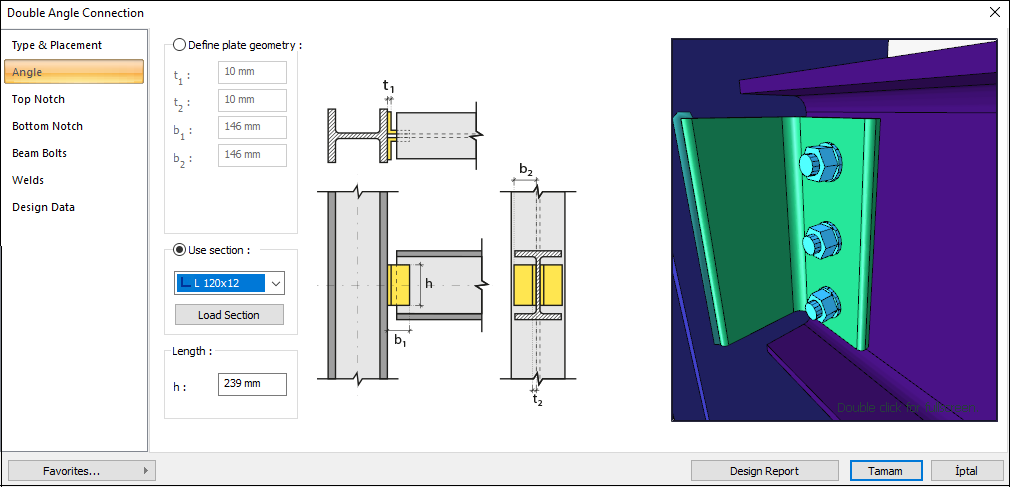Viewport: 1010px width, 487px height.
Task: Click into the length h input field
Action: (x=252, y=385)
